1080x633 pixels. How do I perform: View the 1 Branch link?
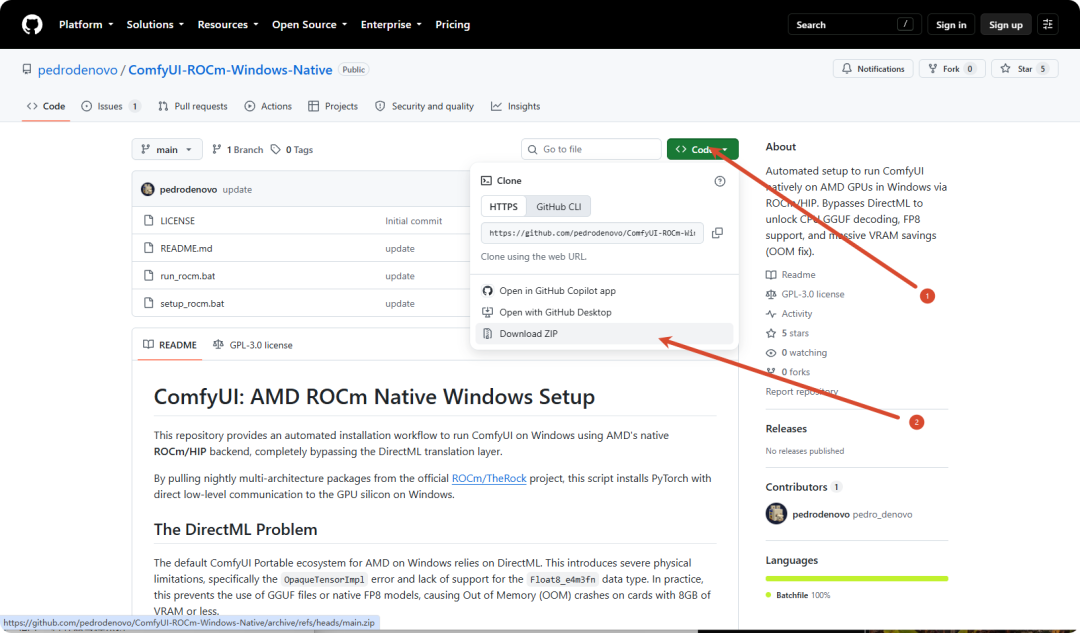click(238, 149)
